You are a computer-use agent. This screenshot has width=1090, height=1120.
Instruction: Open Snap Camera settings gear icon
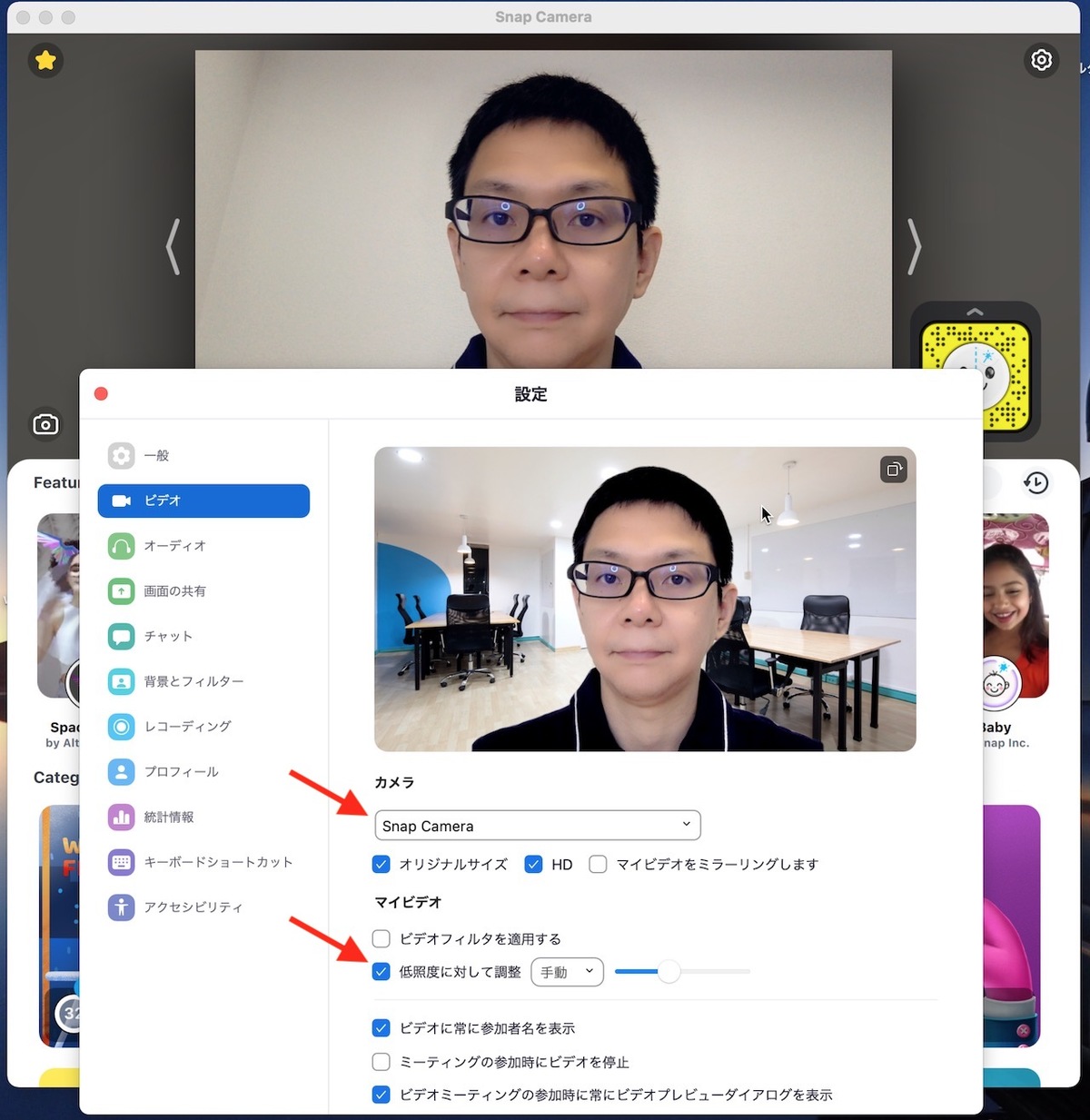pyautogui.click(x=1042, y=60)
